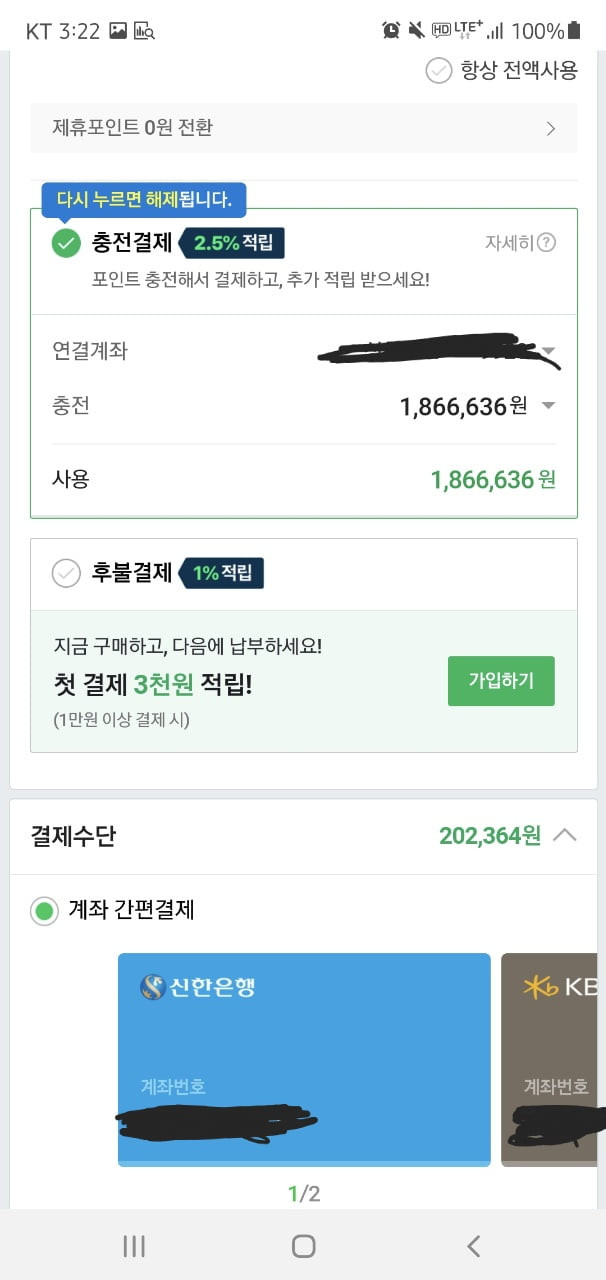This screenshot has width=606, height=1280.
Task: Open the Android recent apps button
Action: coord(134,1245)
